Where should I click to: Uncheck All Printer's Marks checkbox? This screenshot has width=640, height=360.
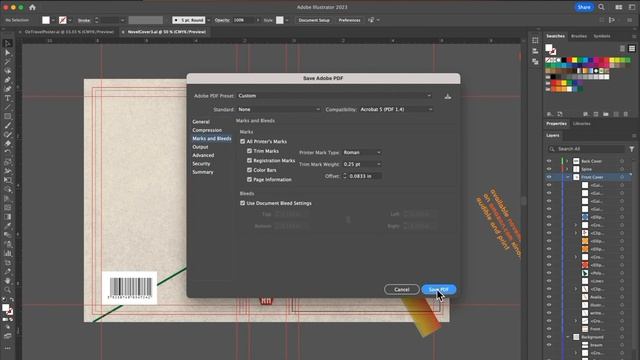click(x=242, y=141)
